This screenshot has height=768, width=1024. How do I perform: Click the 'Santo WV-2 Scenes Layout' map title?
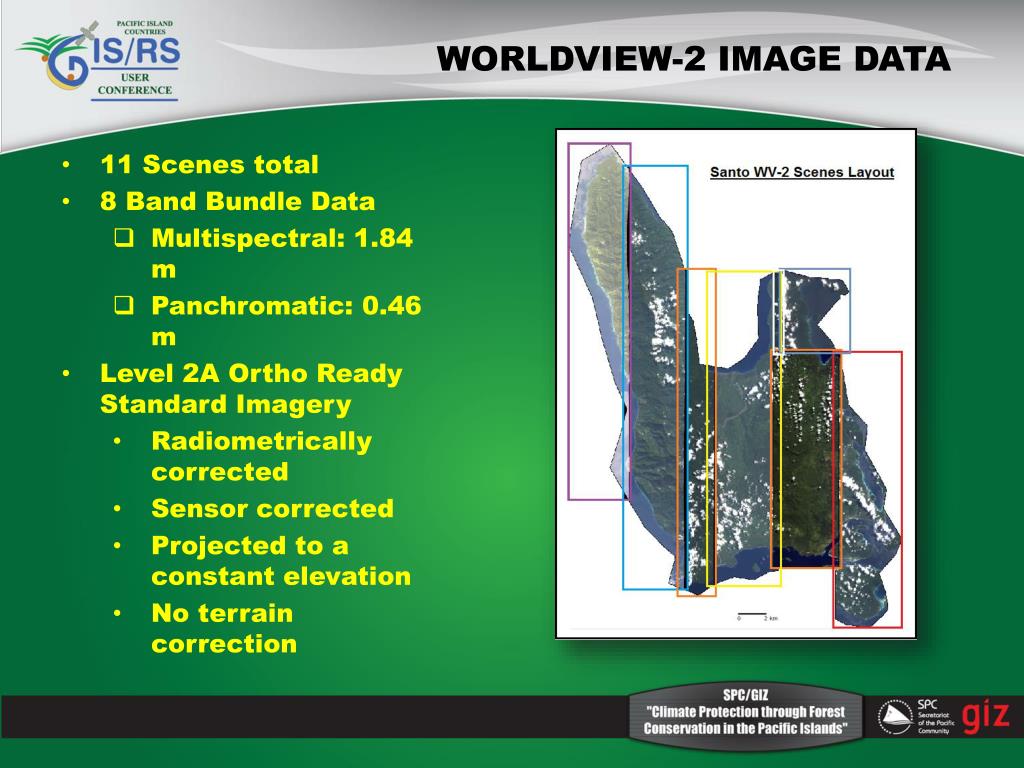(x=802, y=172)
